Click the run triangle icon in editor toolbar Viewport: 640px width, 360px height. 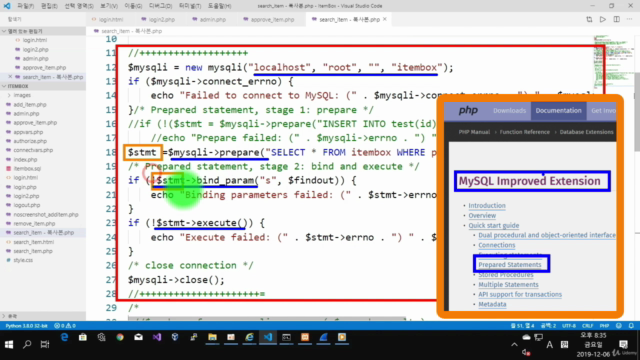(x=603, y=19)
